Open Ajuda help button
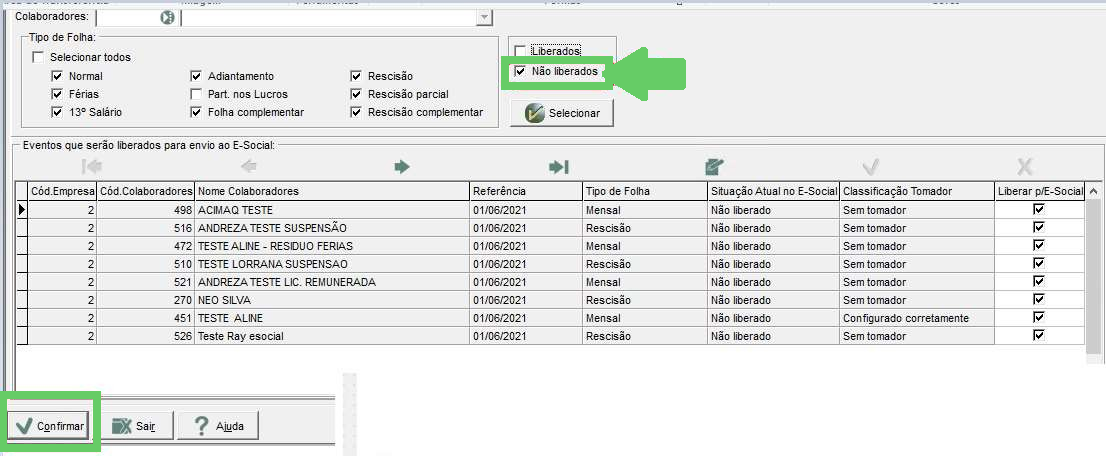The width and height of the screenshot is (1106, 456). coord(218,426)
